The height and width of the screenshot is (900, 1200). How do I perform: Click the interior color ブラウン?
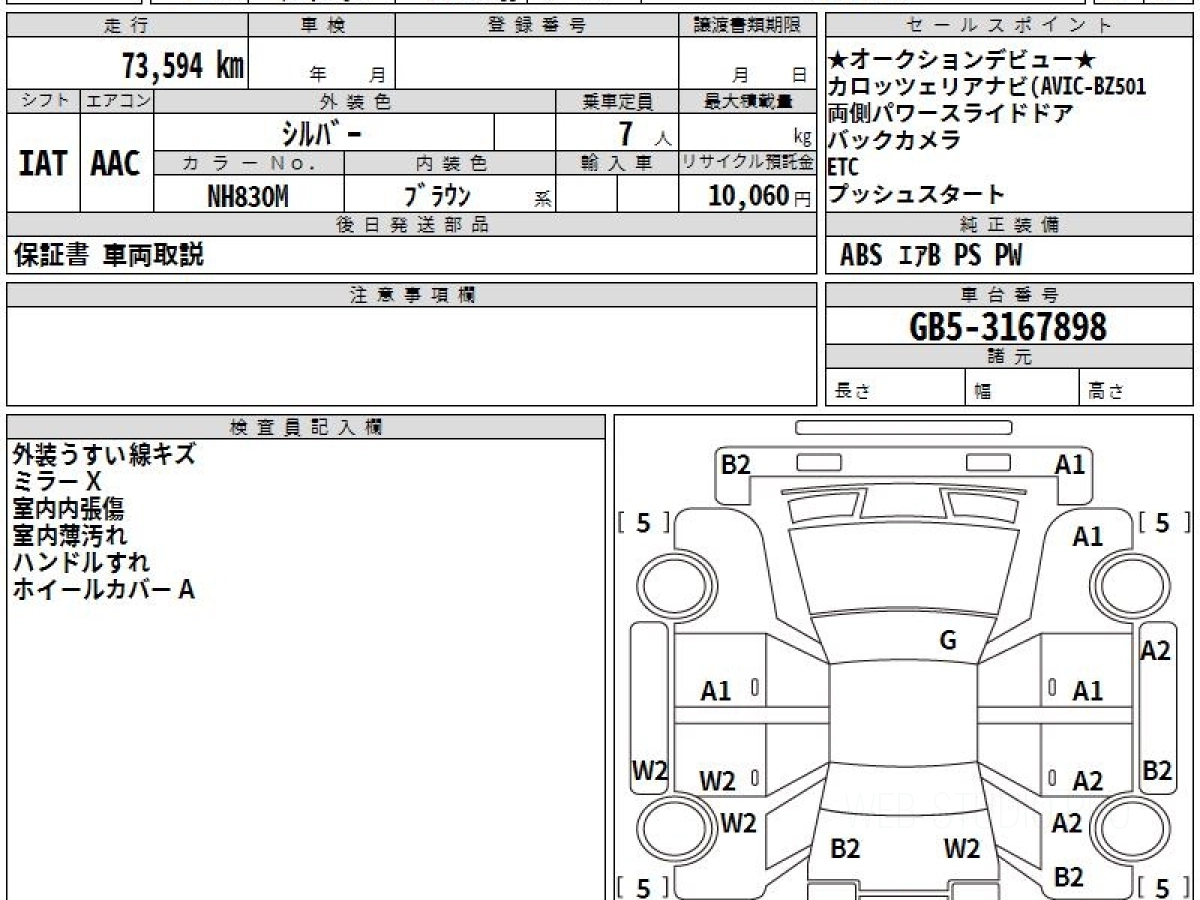(x=437, y=196)
